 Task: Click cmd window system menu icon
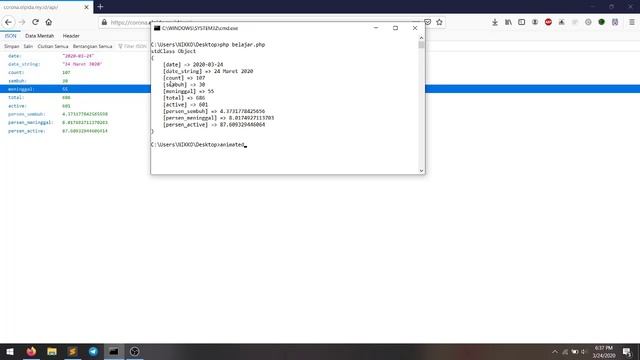coord(157,28)
